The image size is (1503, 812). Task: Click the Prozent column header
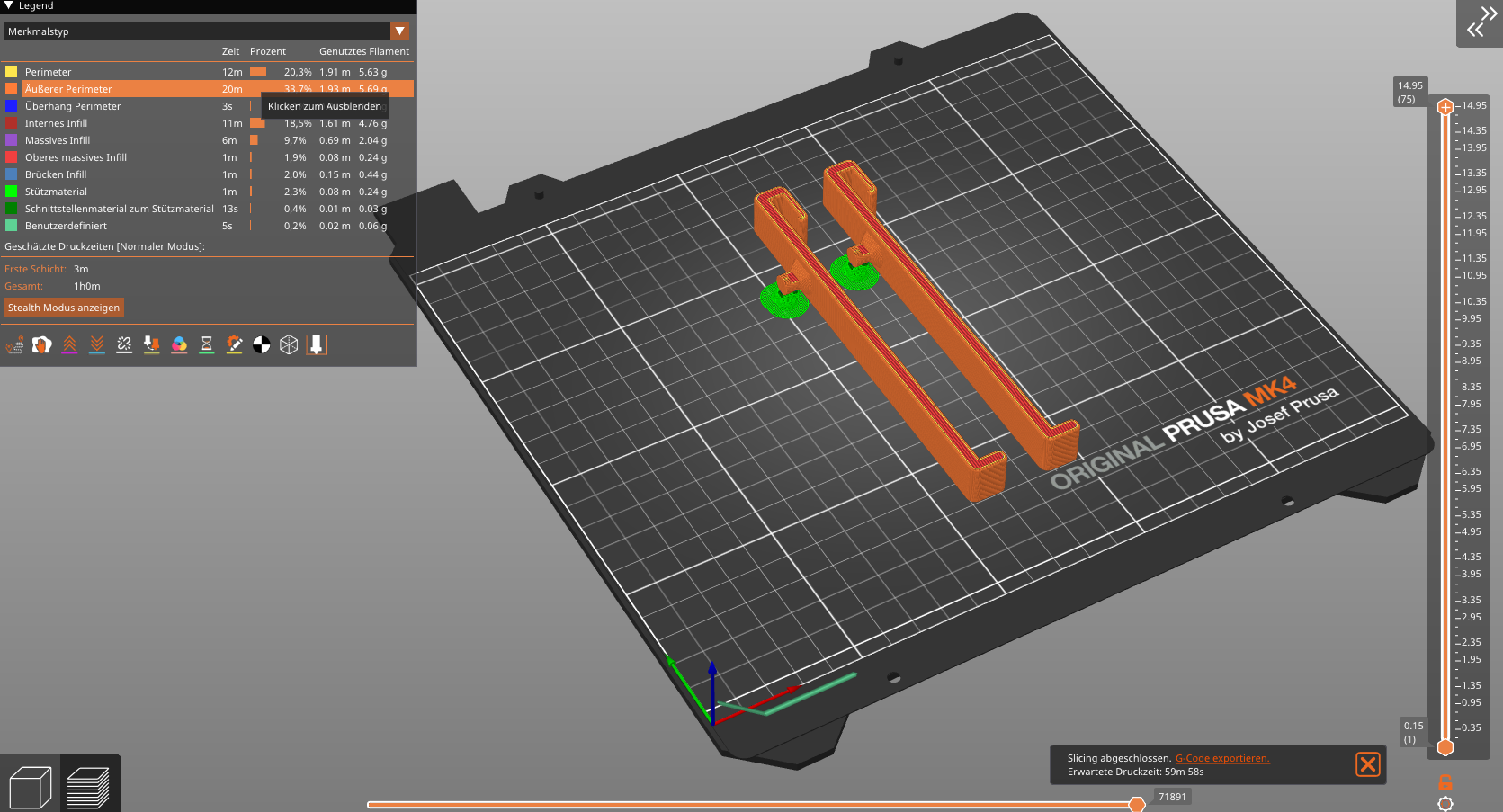click(268, 51)
